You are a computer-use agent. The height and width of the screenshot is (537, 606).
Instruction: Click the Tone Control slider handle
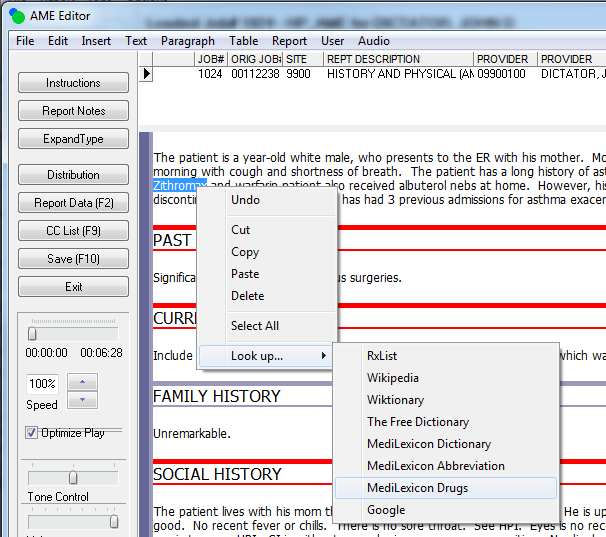tap(73, 478)
